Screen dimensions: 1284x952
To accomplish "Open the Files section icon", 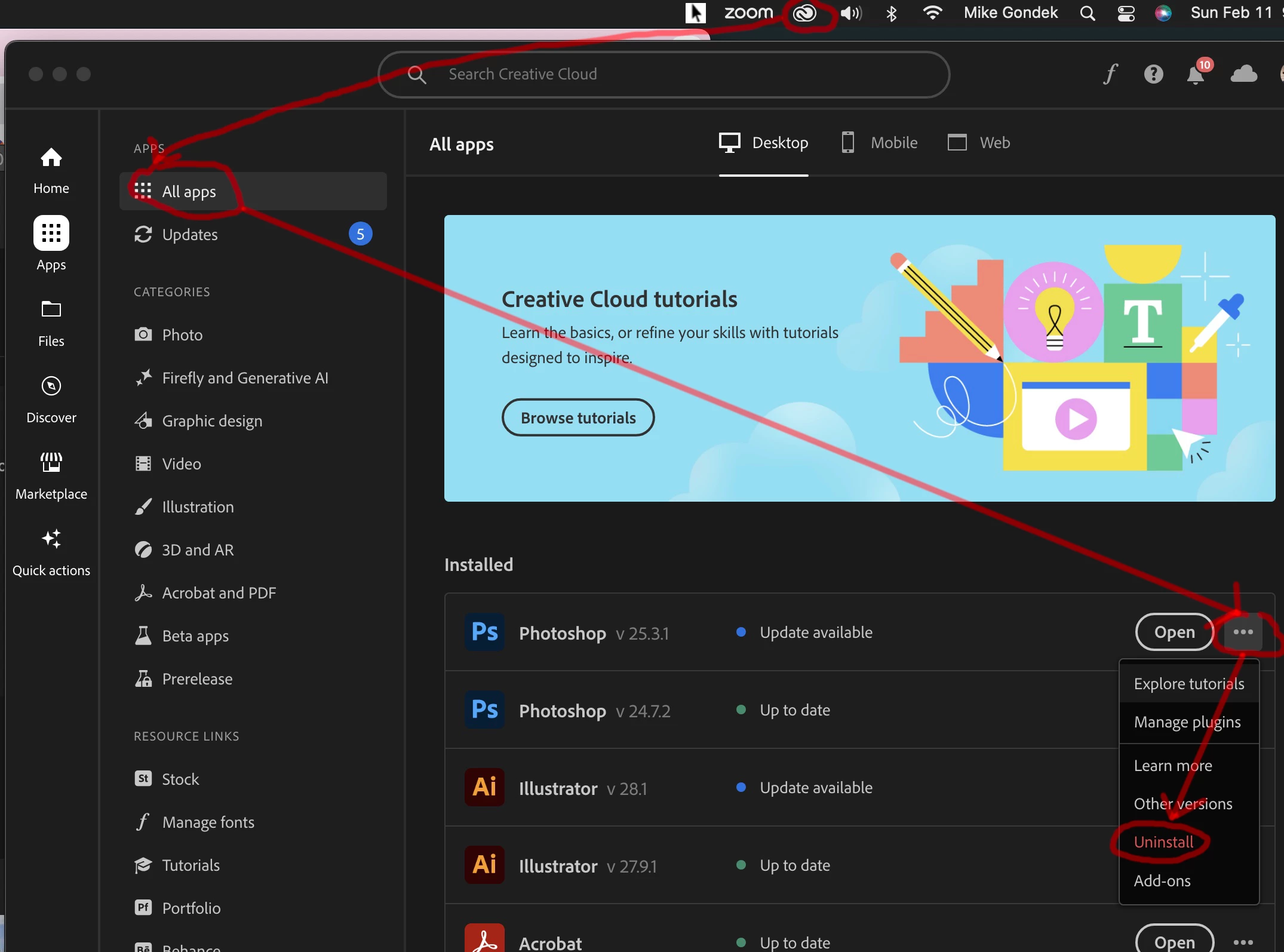I will pyautogui.click(x=51, y=310).
